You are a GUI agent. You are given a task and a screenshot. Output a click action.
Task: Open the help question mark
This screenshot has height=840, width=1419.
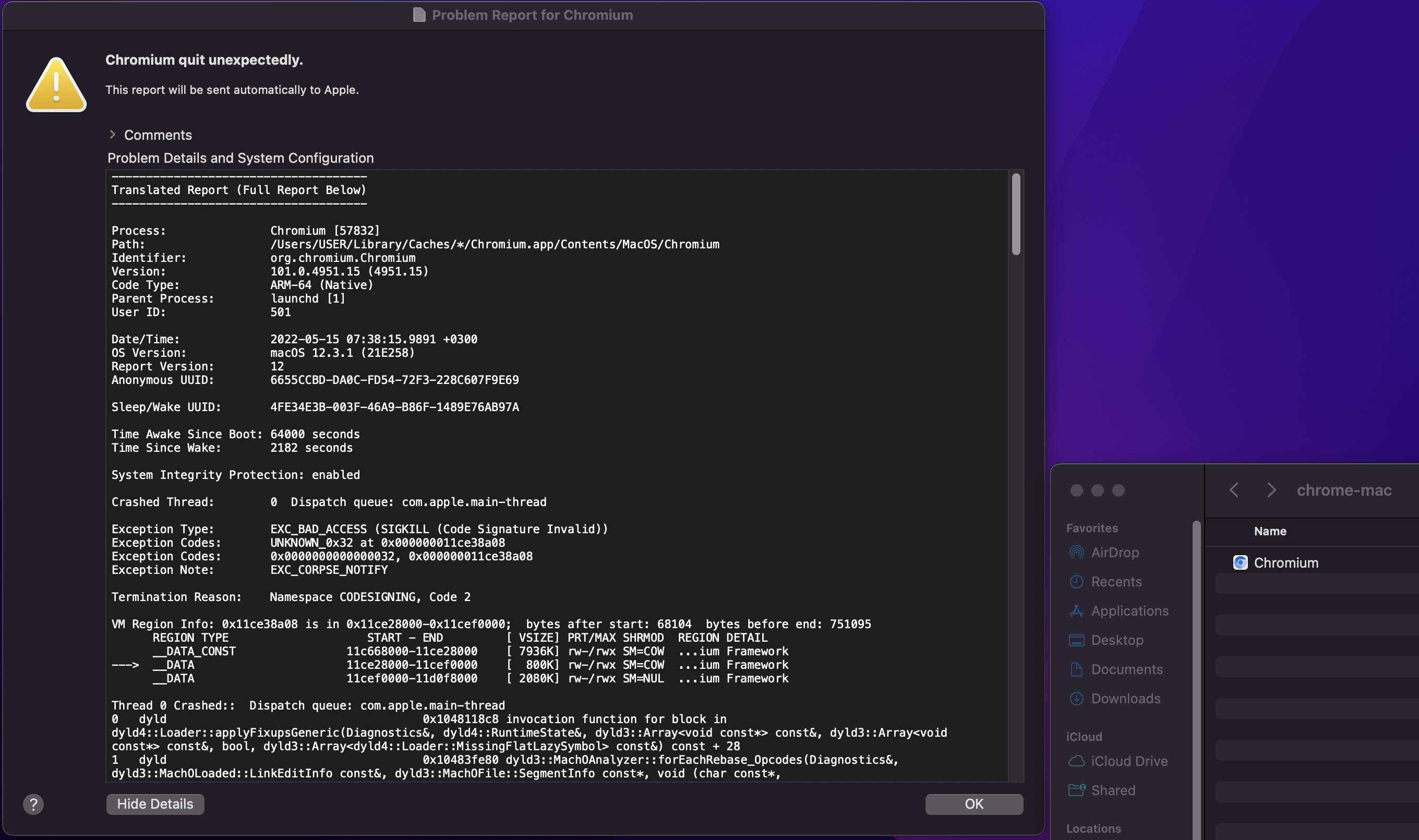[34, 804]
